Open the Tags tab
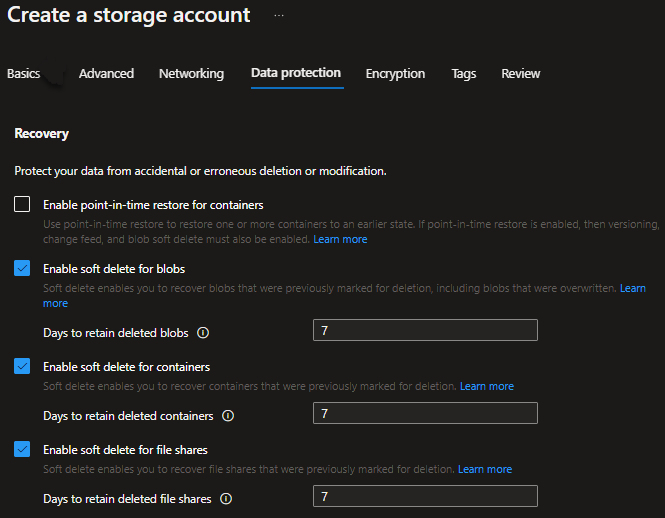Image resolution: width=665 pixels, height=518 pixels. point(463,74)
